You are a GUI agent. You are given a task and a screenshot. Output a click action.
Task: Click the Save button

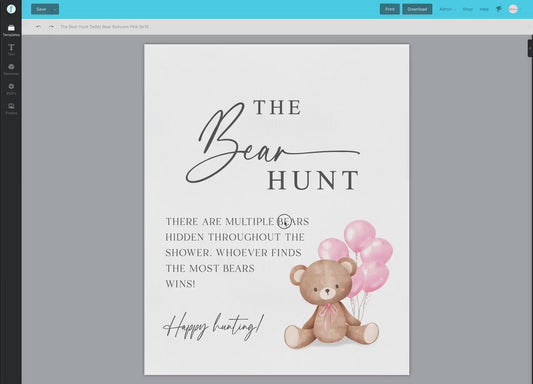41,9
